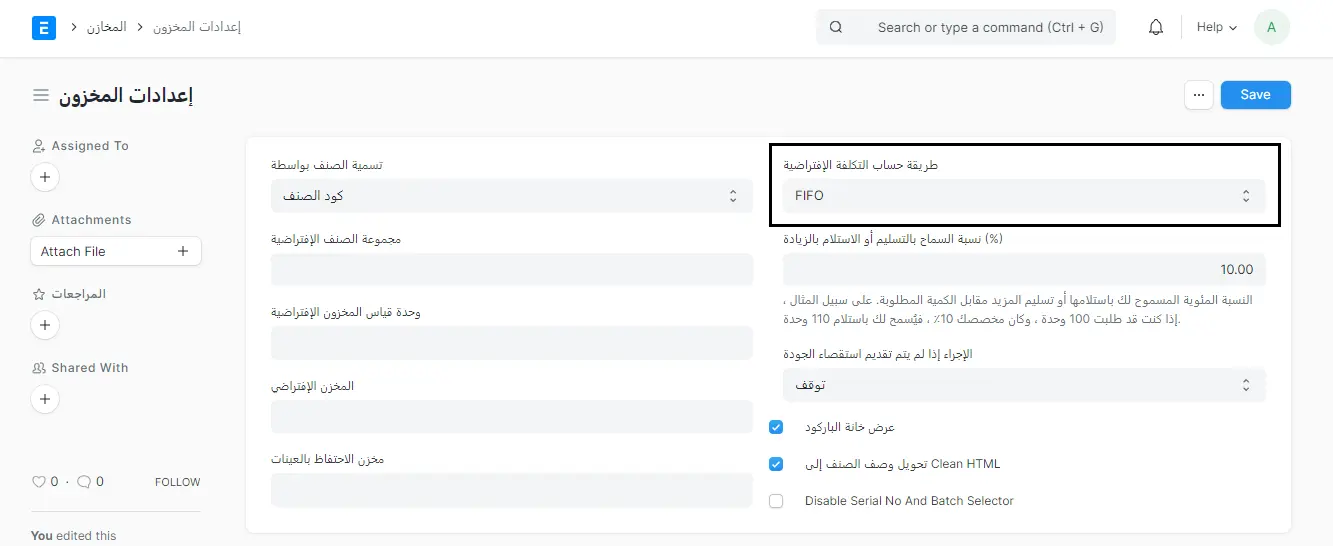The image size is (1333, 546).
Task: Click the notifications bell icon
Action: (x=1156, y=28)
